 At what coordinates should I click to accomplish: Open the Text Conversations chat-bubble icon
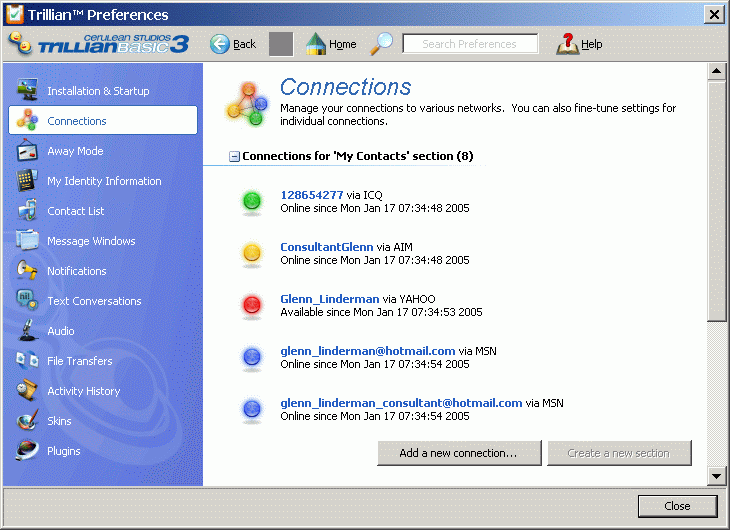click(27, 300)
